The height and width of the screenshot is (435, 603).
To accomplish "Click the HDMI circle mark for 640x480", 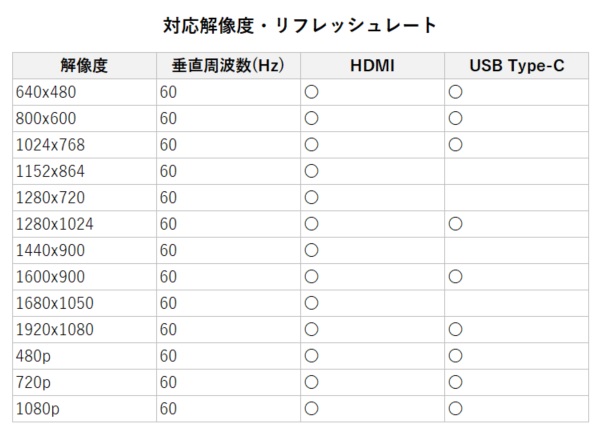I will (311, 92).
